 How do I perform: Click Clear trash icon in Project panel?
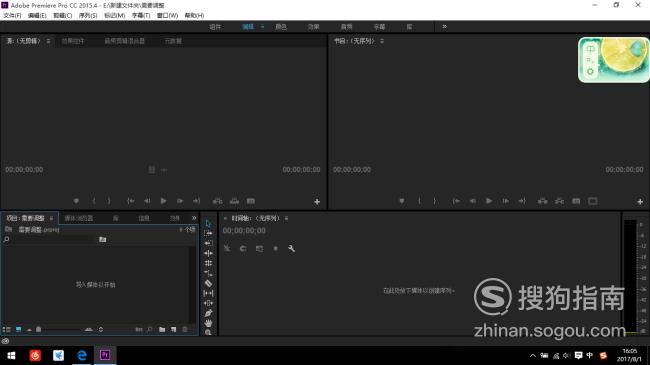coord(185,329)
